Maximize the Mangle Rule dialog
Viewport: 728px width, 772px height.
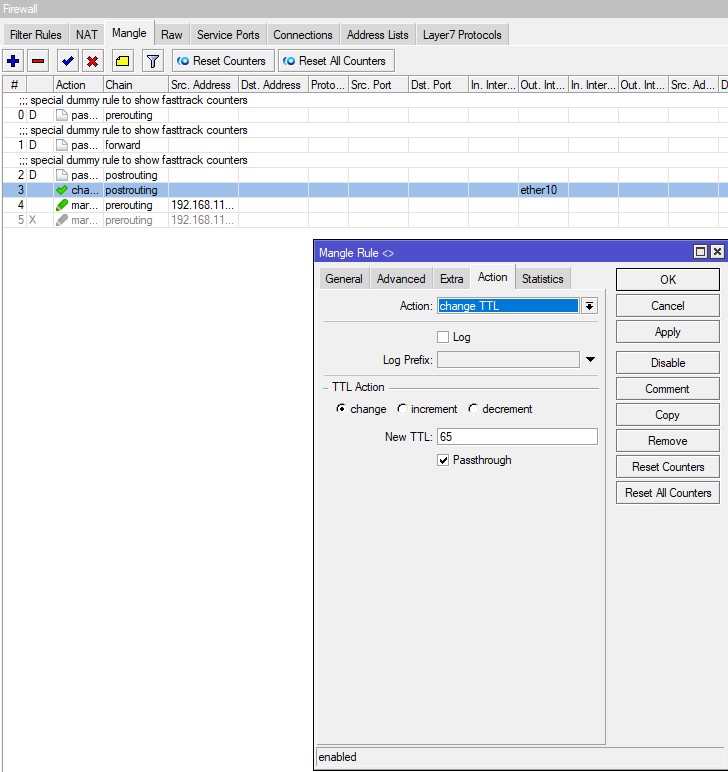click(700, 252)
